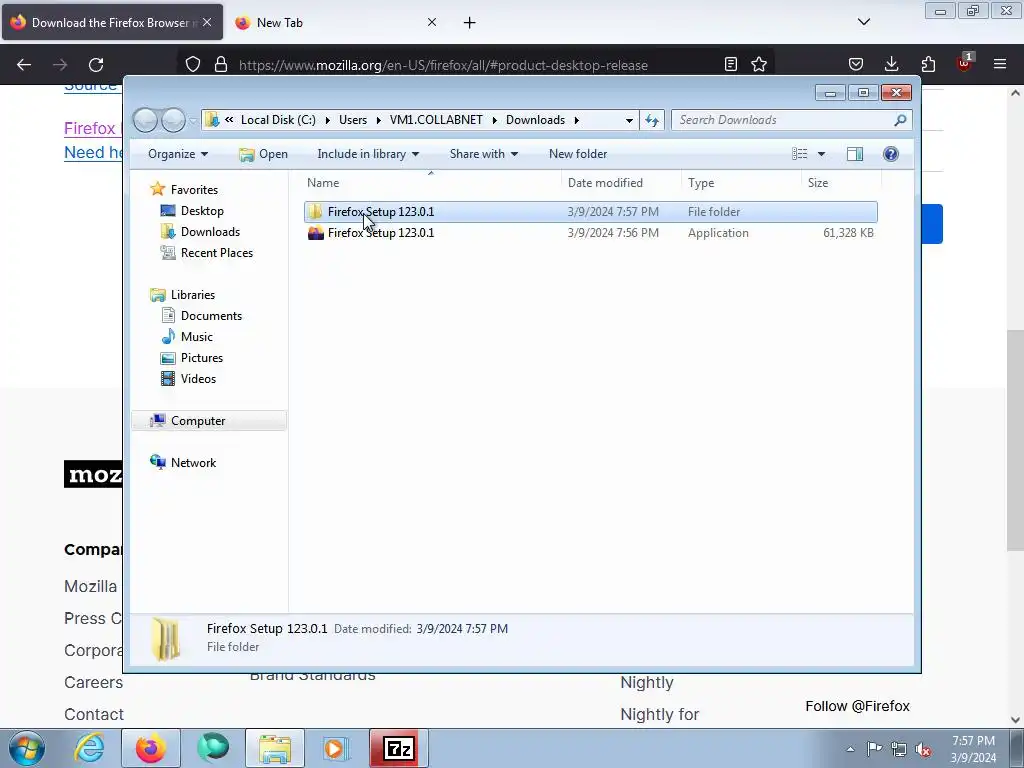Open more view options dropdown arrow

coord(822,153)
